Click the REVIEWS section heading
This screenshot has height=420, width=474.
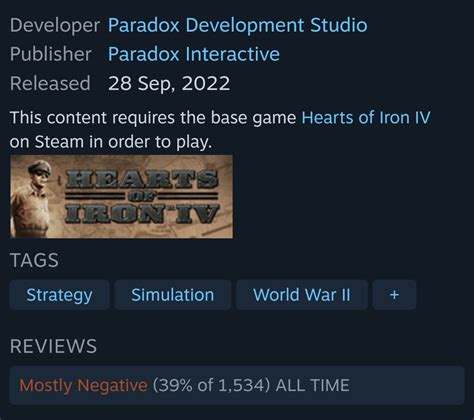point(53,346)
